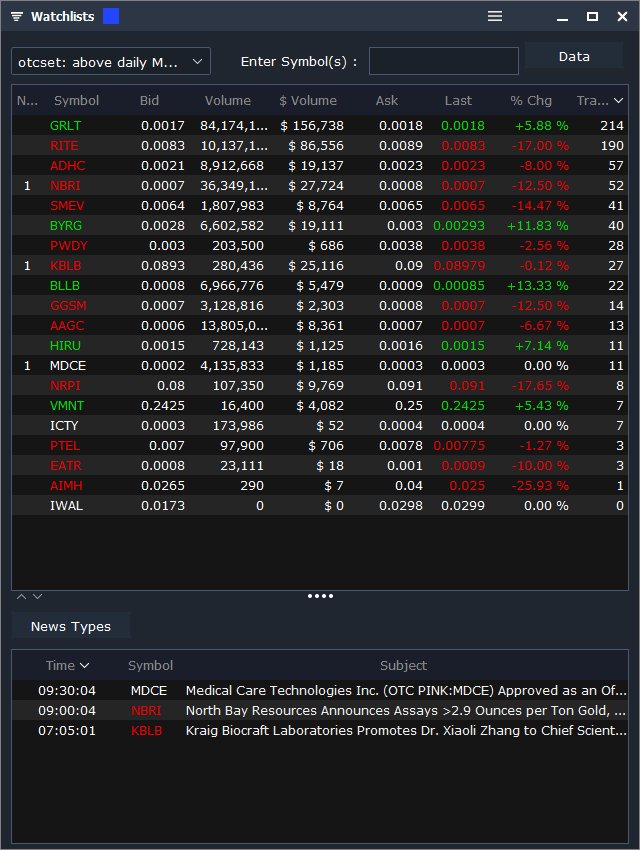Select the PTEL symbol
This screenshot has height=850, width=640.
point(65,447)
